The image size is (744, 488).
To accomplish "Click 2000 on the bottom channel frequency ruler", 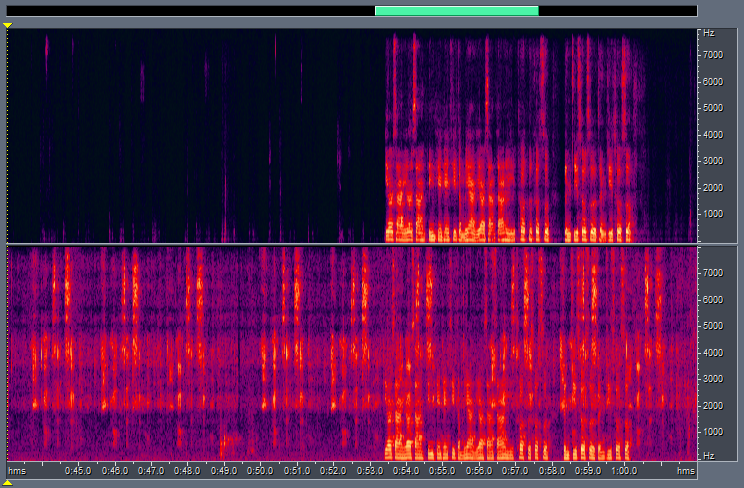I will click(714, 405).
